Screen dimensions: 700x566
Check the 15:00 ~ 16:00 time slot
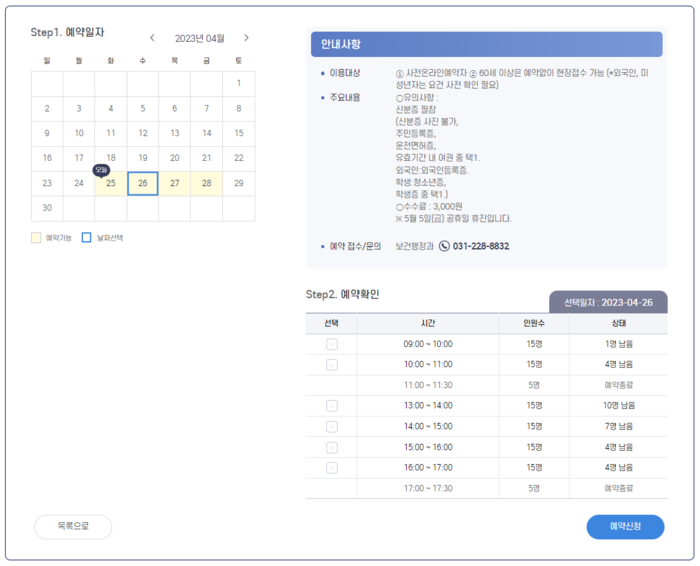pyautogui.click(x=332, y=447)
